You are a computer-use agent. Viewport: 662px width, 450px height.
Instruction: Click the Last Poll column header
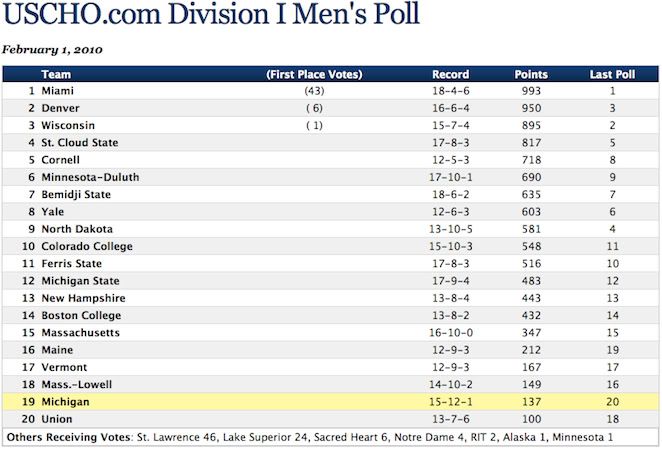point(612,74)
